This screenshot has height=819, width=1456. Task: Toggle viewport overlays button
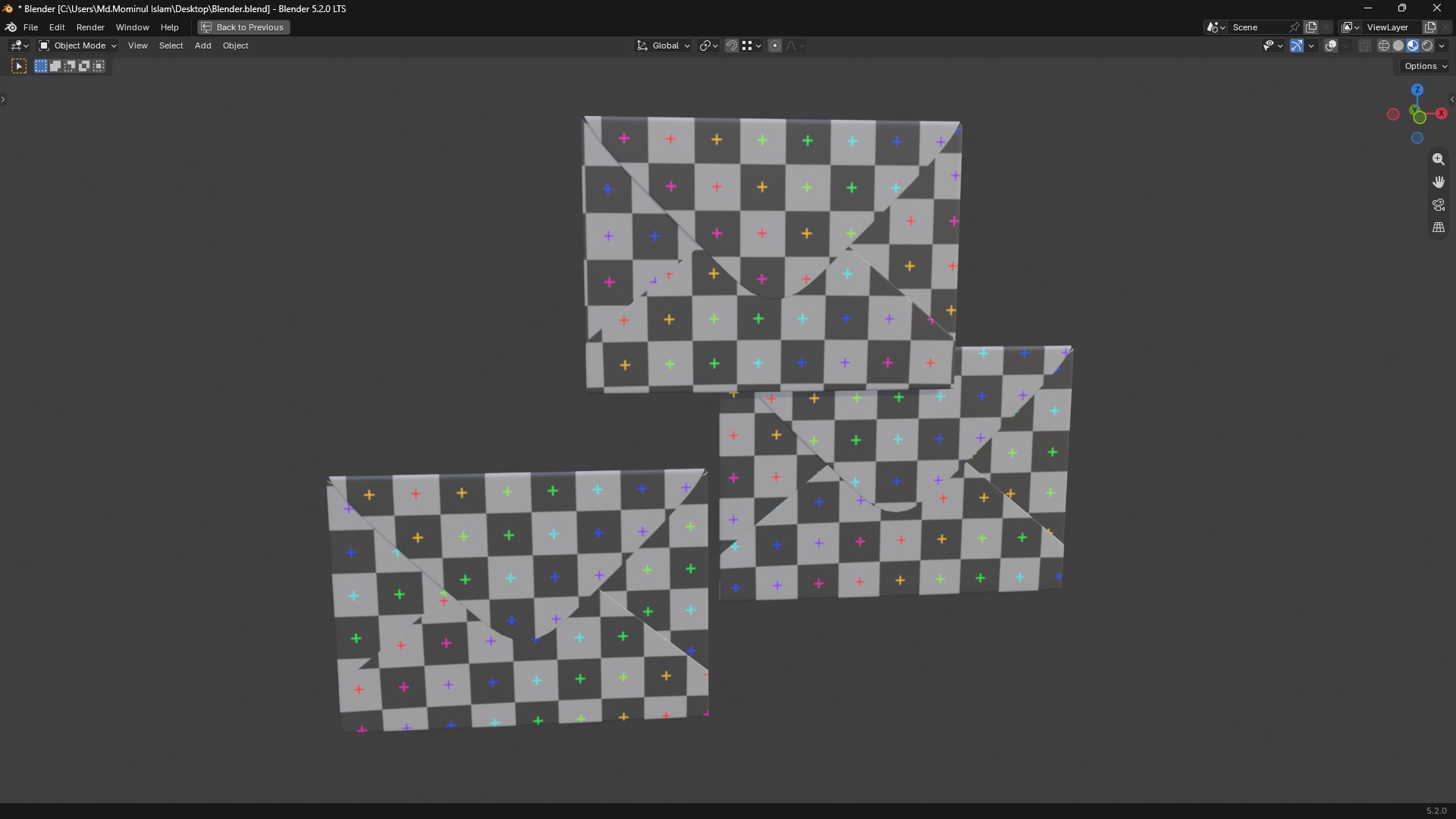(x=1331, y=46)
